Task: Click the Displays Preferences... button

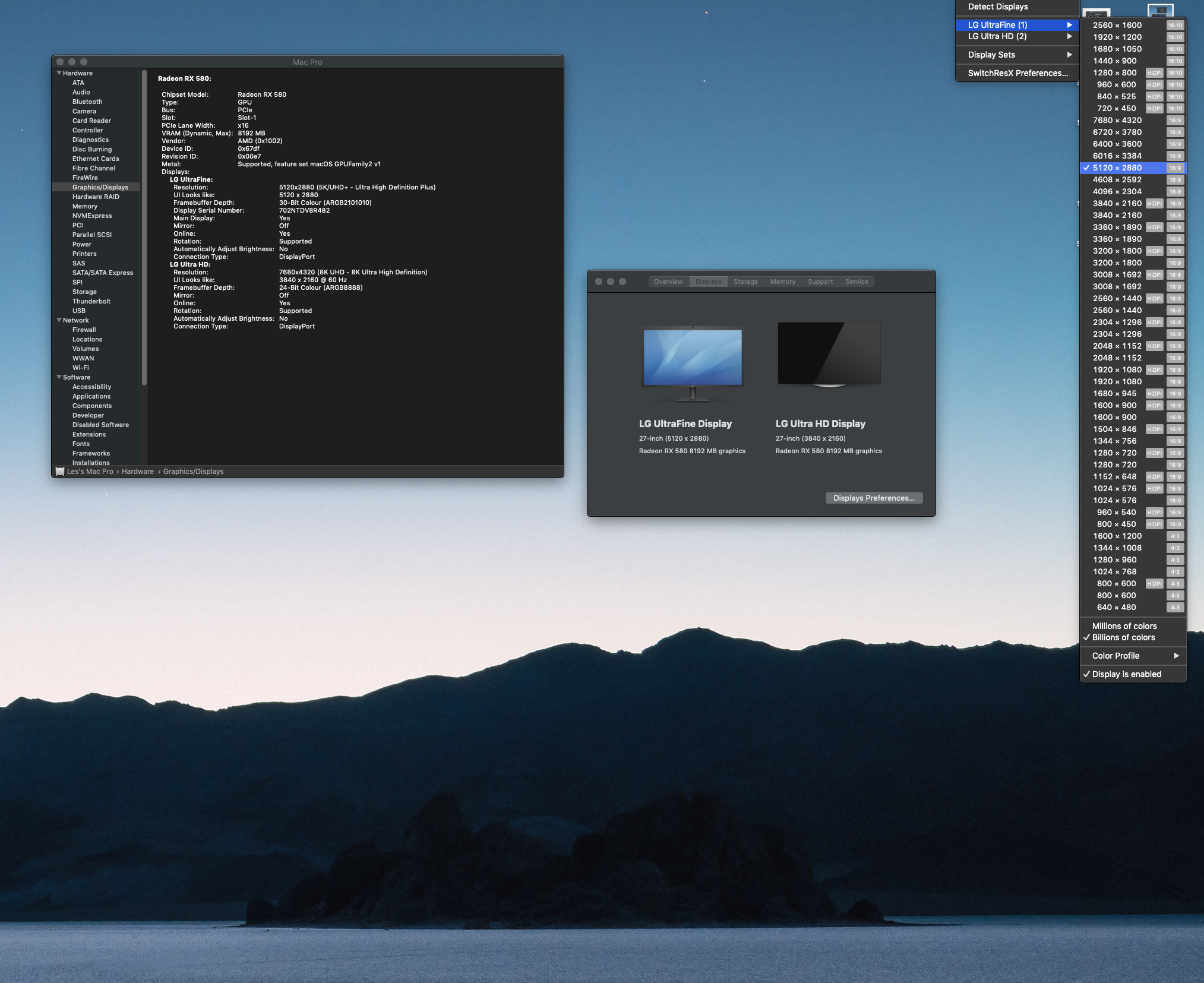Action: [874, 498]
